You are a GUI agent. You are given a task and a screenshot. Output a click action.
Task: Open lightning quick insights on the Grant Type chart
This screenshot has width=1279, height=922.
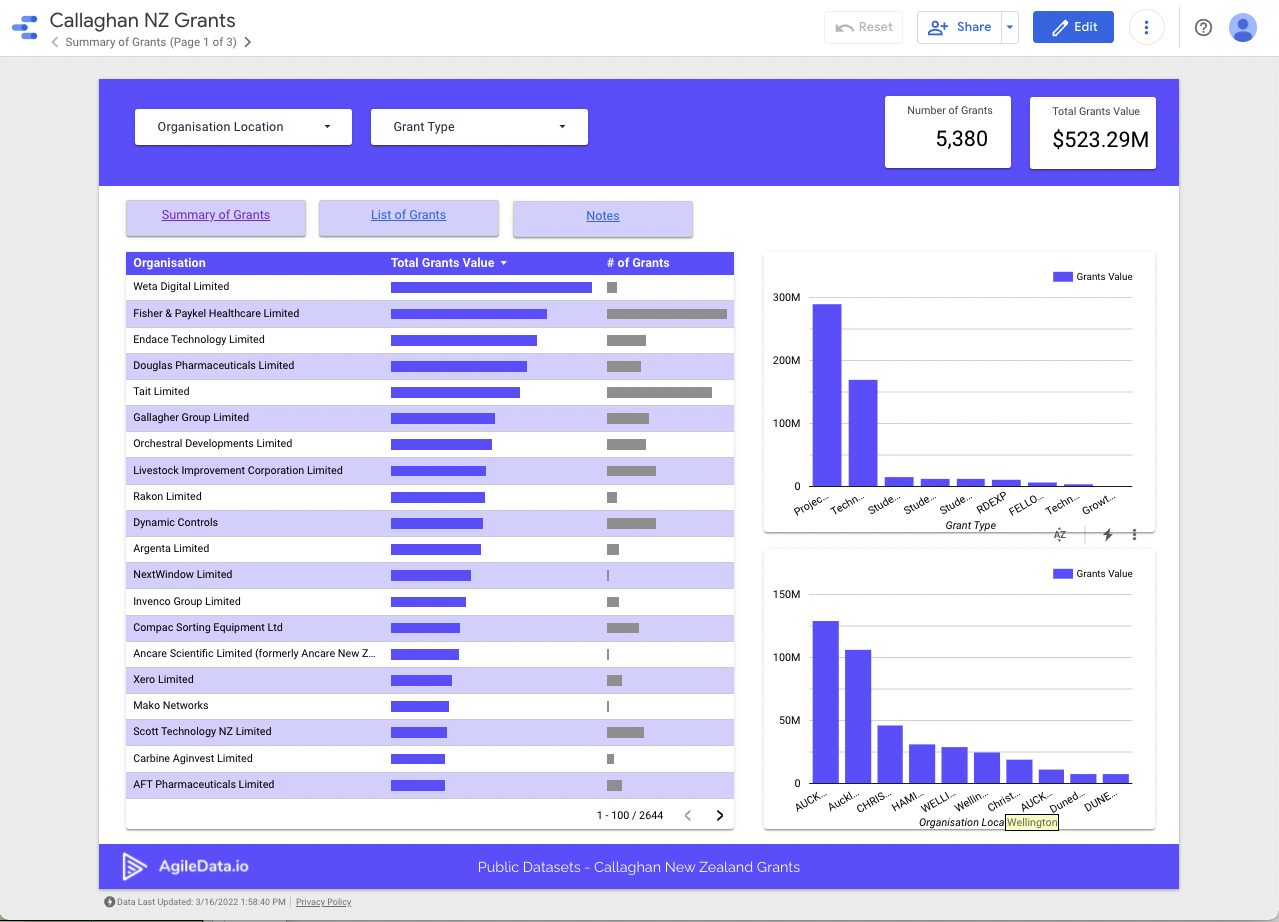[x=1106, y=535]
